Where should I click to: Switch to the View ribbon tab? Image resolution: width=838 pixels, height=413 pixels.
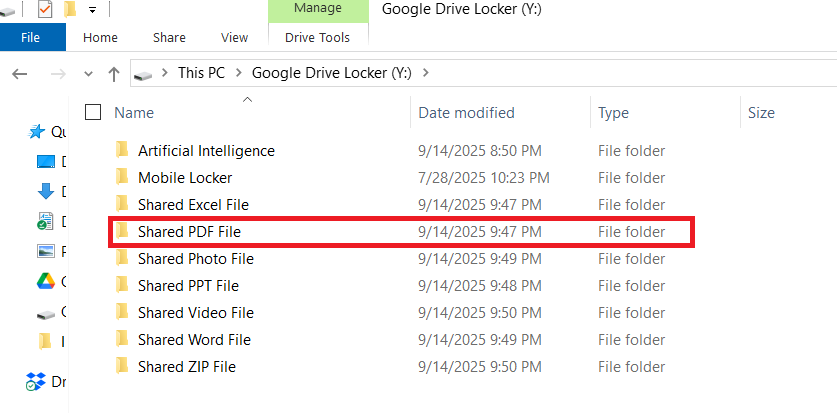point(234,37)
